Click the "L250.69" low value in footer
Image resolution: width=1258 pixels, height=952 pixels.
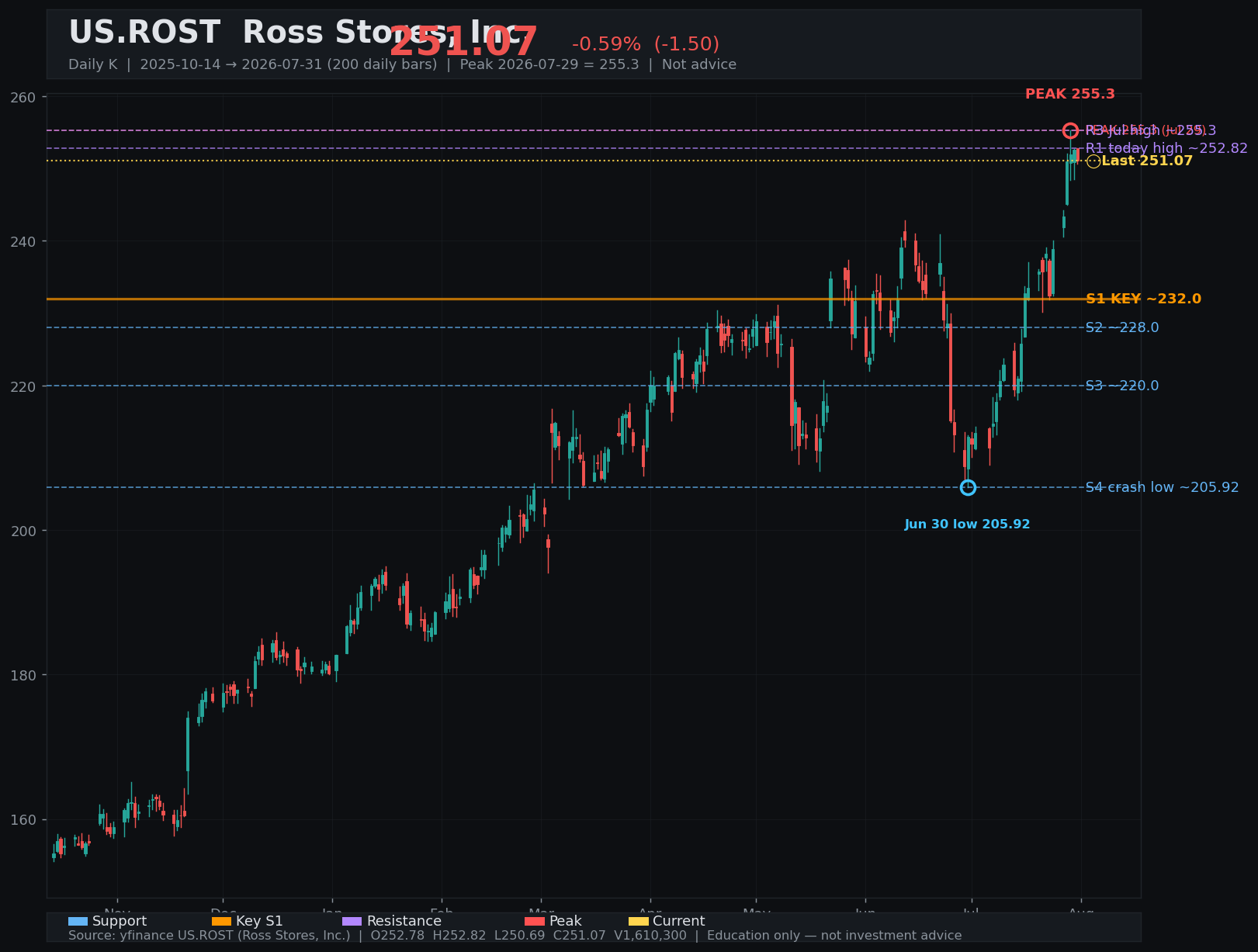pos(519,936)
